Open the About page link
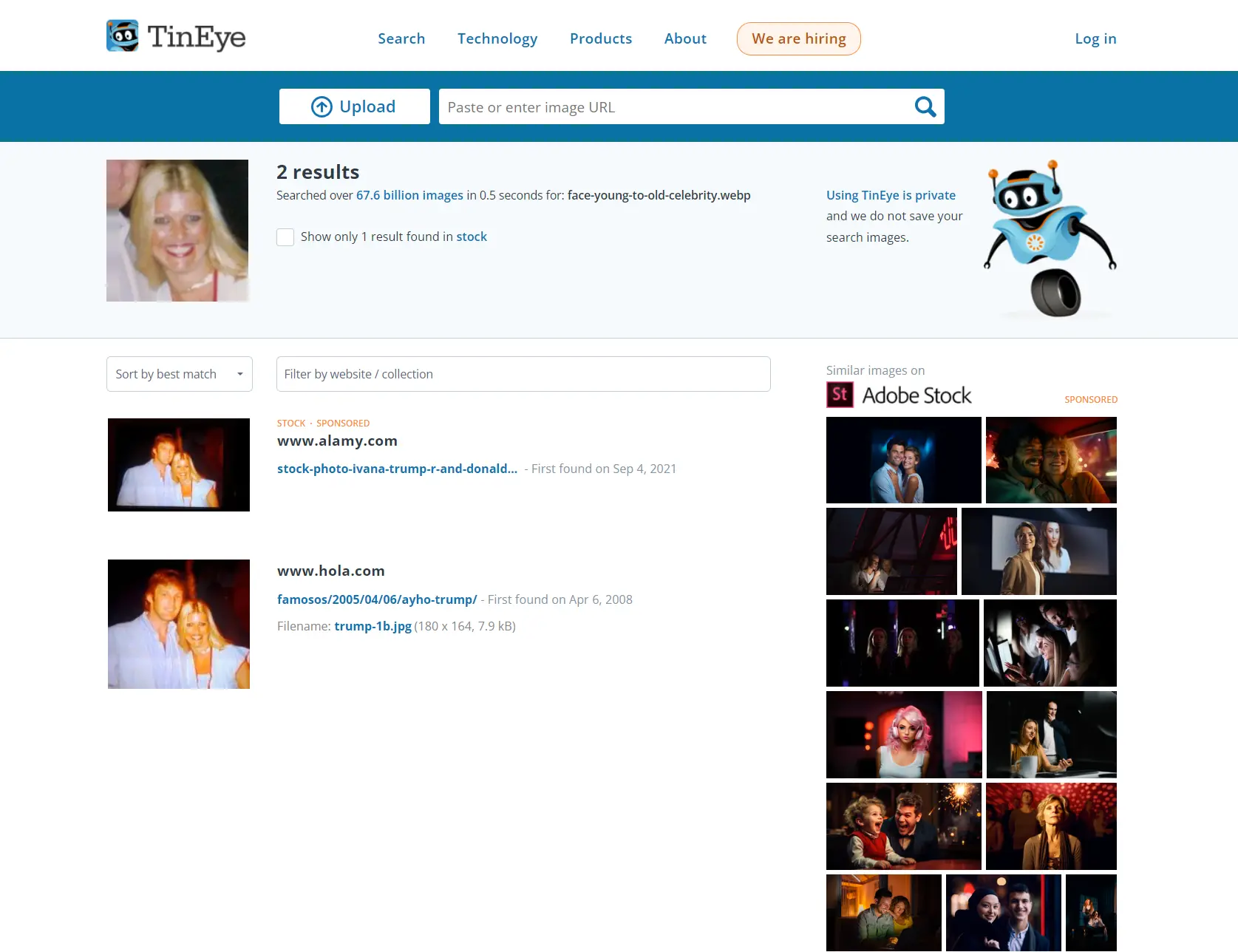The image size is (1238, 952). click(685, 38)
